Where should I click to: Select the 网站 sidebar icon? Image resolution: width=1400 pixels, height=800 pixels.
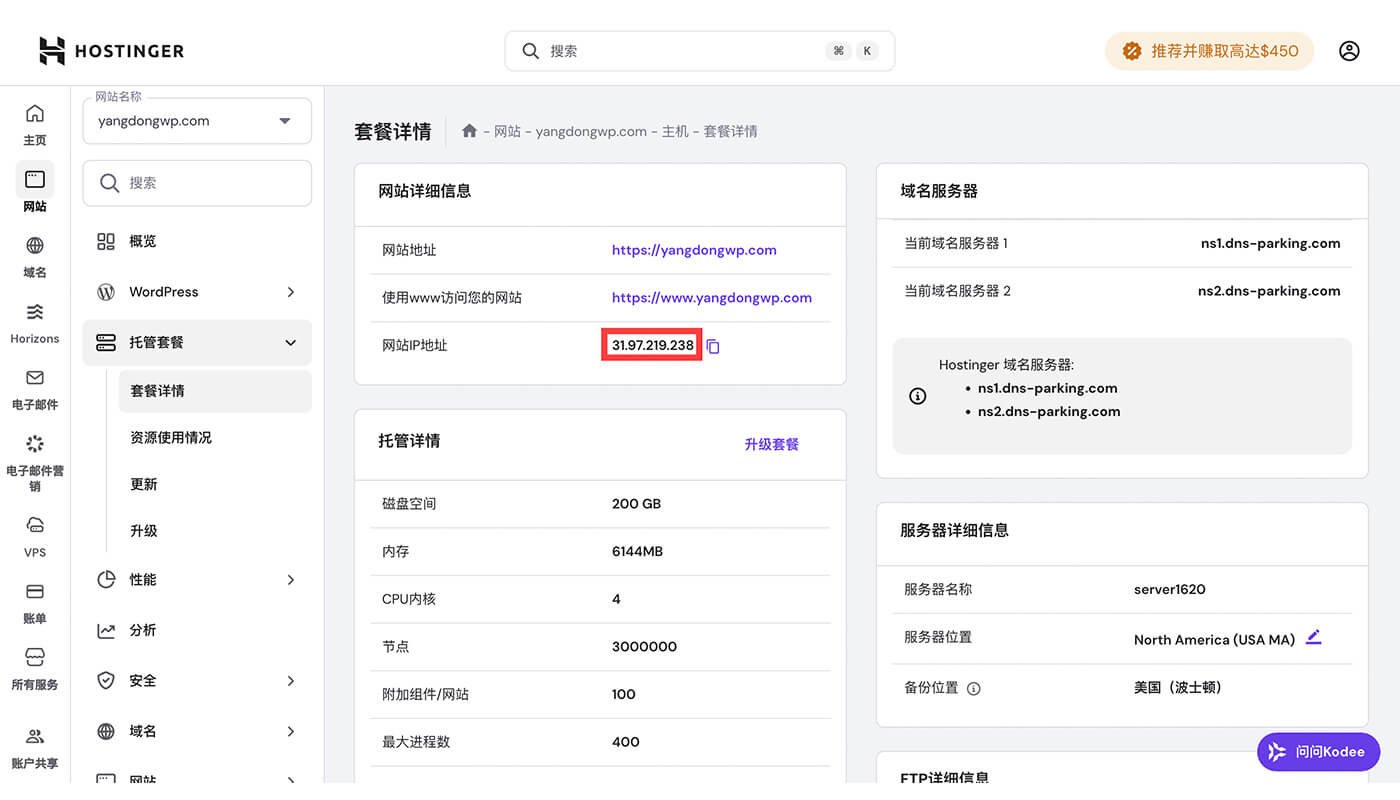tap(34, 190)
